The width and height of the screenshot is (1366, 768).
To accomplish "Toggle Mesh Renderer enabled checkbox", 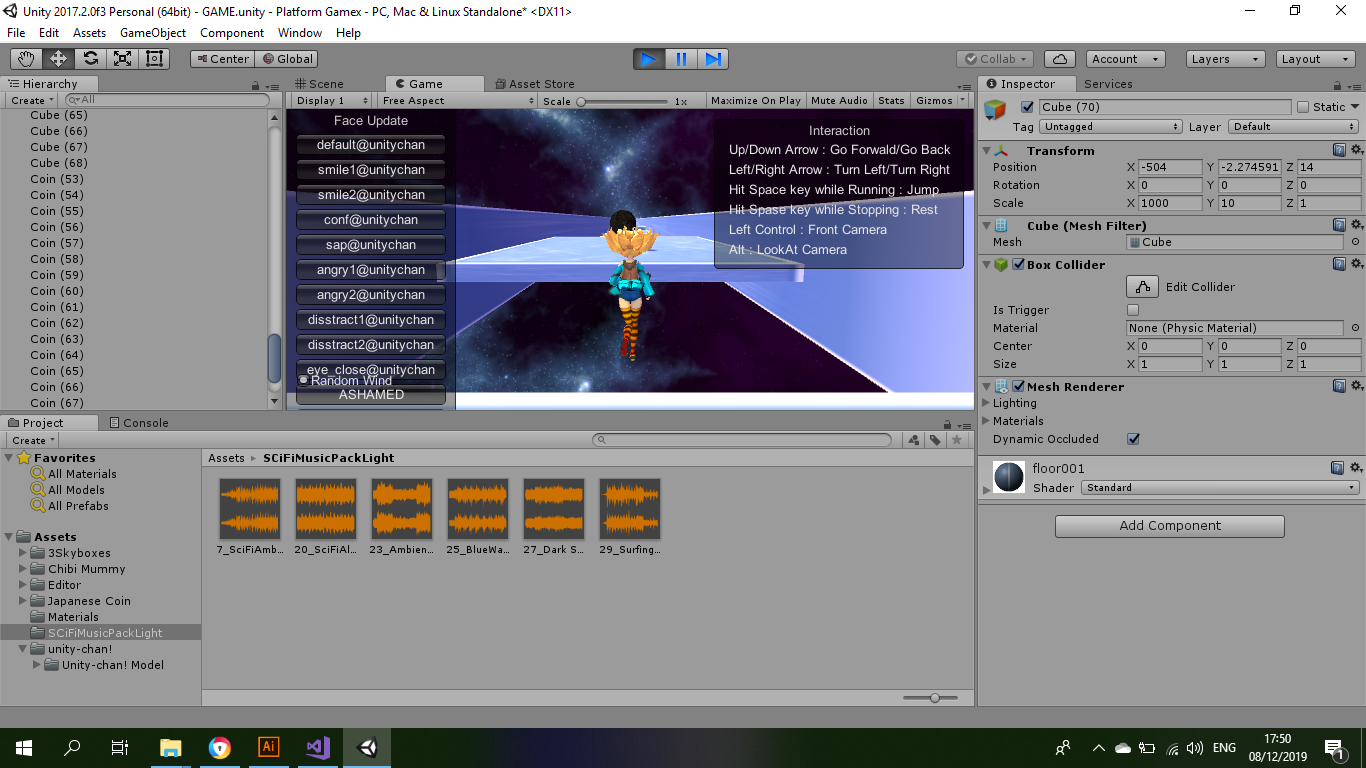I will tap(1018, 386).
